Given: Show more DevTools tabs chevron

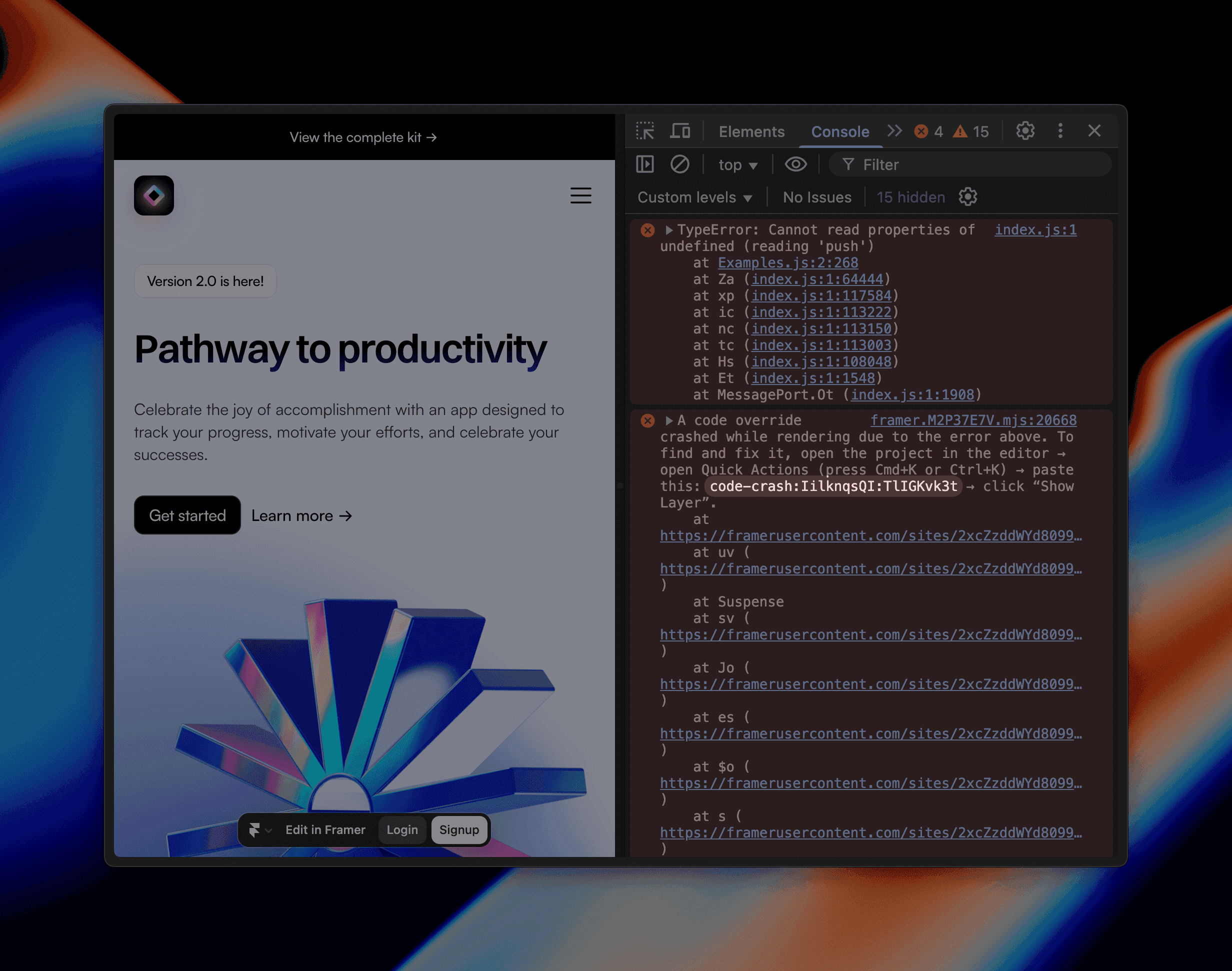Looking at the screenshot, I should [894, 131].
